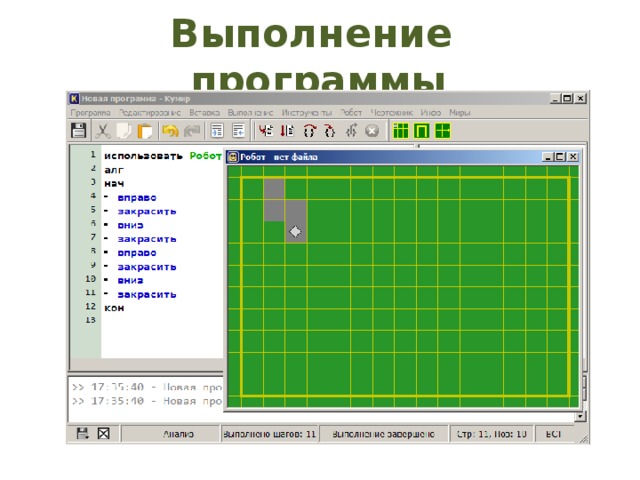Click the run to end grey icon
The height and width of the screenshot is (480, 640).
[x=351, y=131]
